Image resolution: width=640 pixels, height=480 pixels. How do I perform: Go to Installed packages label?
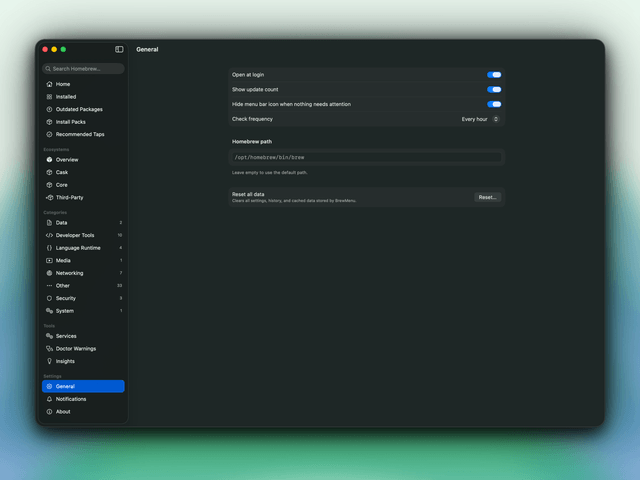tap(66, 97)
